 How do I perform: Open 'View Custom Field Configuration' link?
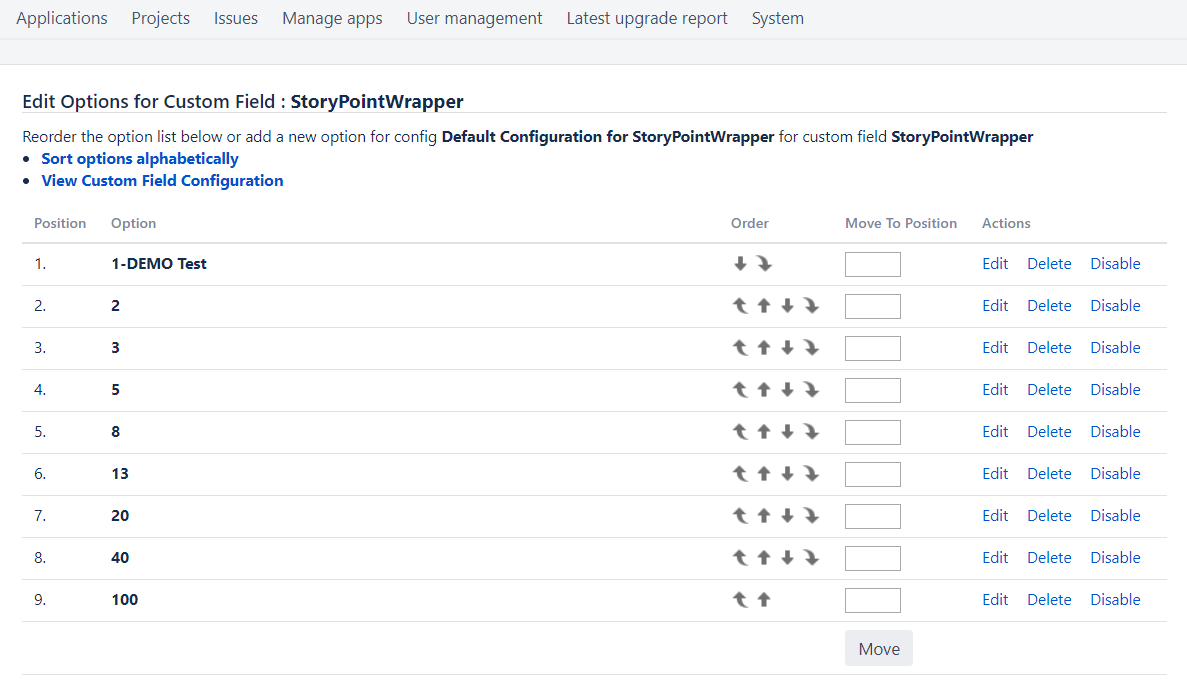click(162, 181)
